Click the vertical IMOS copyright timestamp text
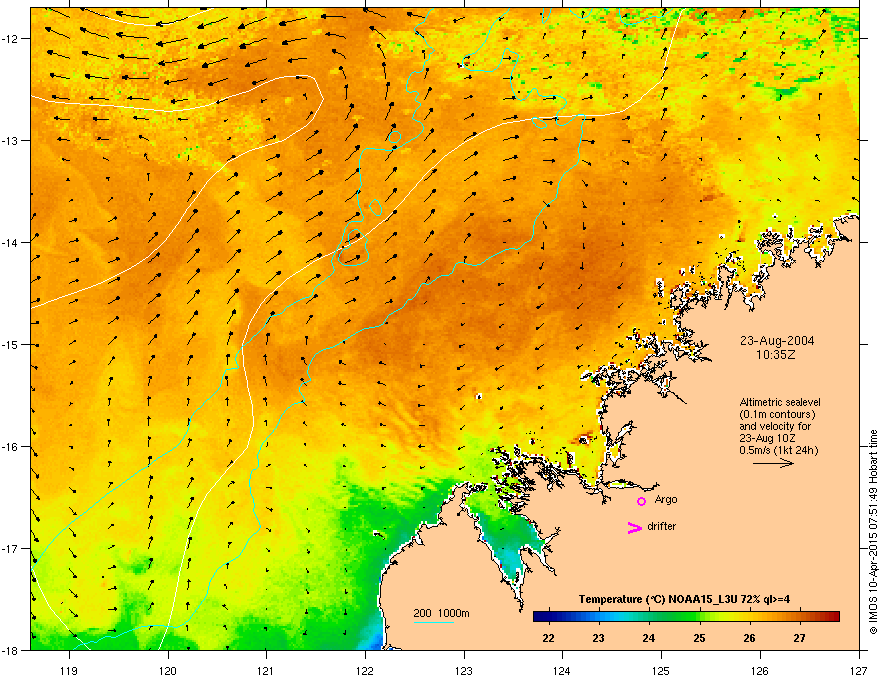880x680 pixels. [873, 532]
